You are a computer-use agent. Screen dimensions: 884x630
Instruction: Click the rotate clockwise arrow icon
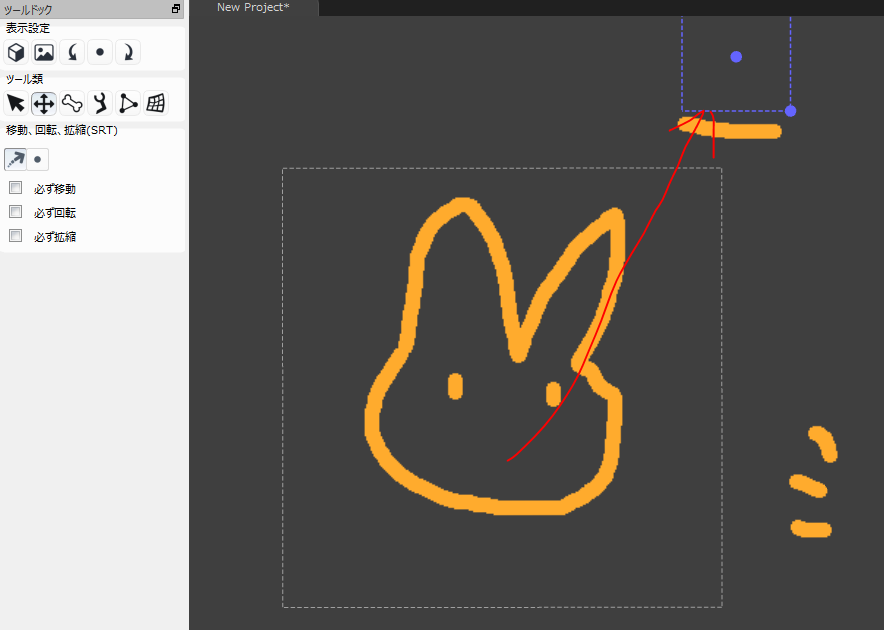(128, 52)
